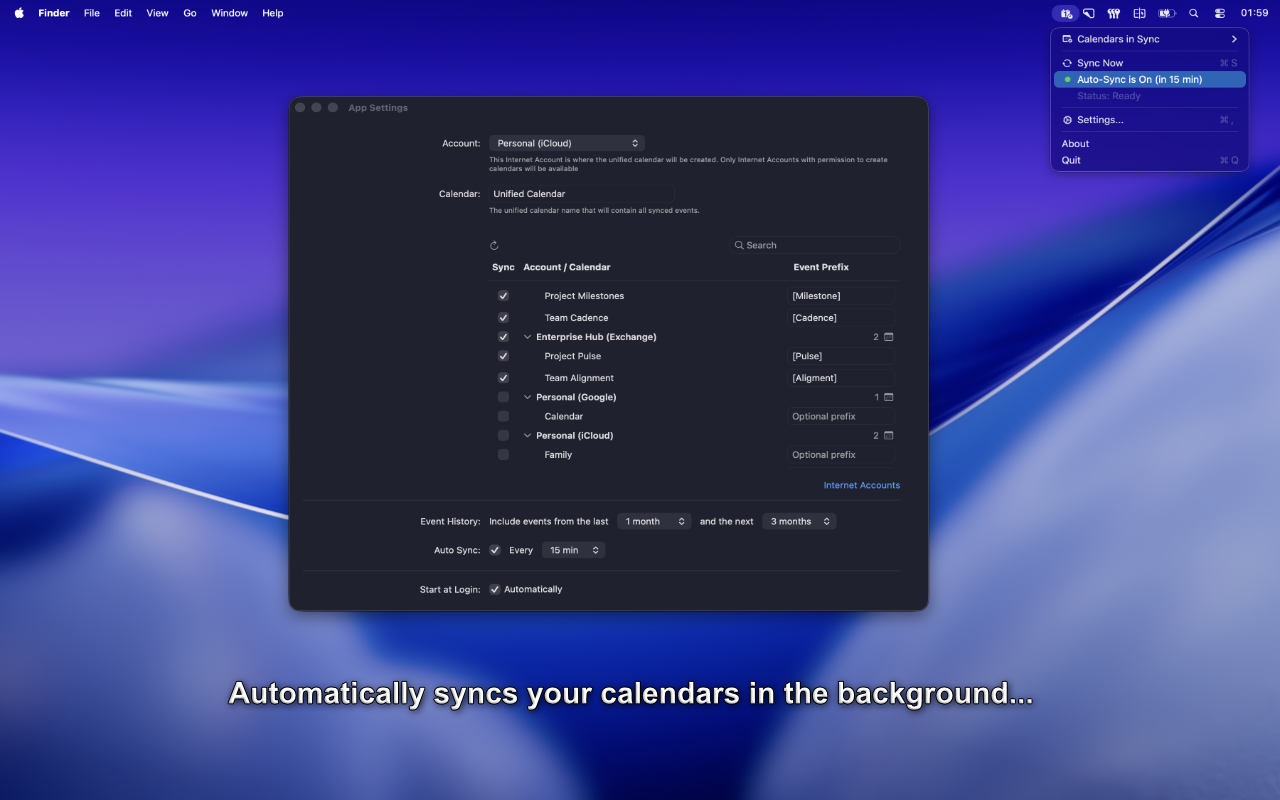Change the Event History 3 months dropdown
Viewport: 1280px width, 800px height.
coord(799,521)
